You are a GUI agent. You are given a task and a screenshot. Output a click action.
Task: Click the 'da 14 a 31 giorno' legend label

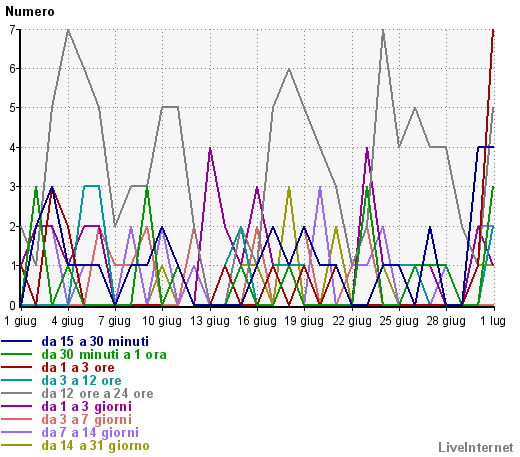point(95,446)
